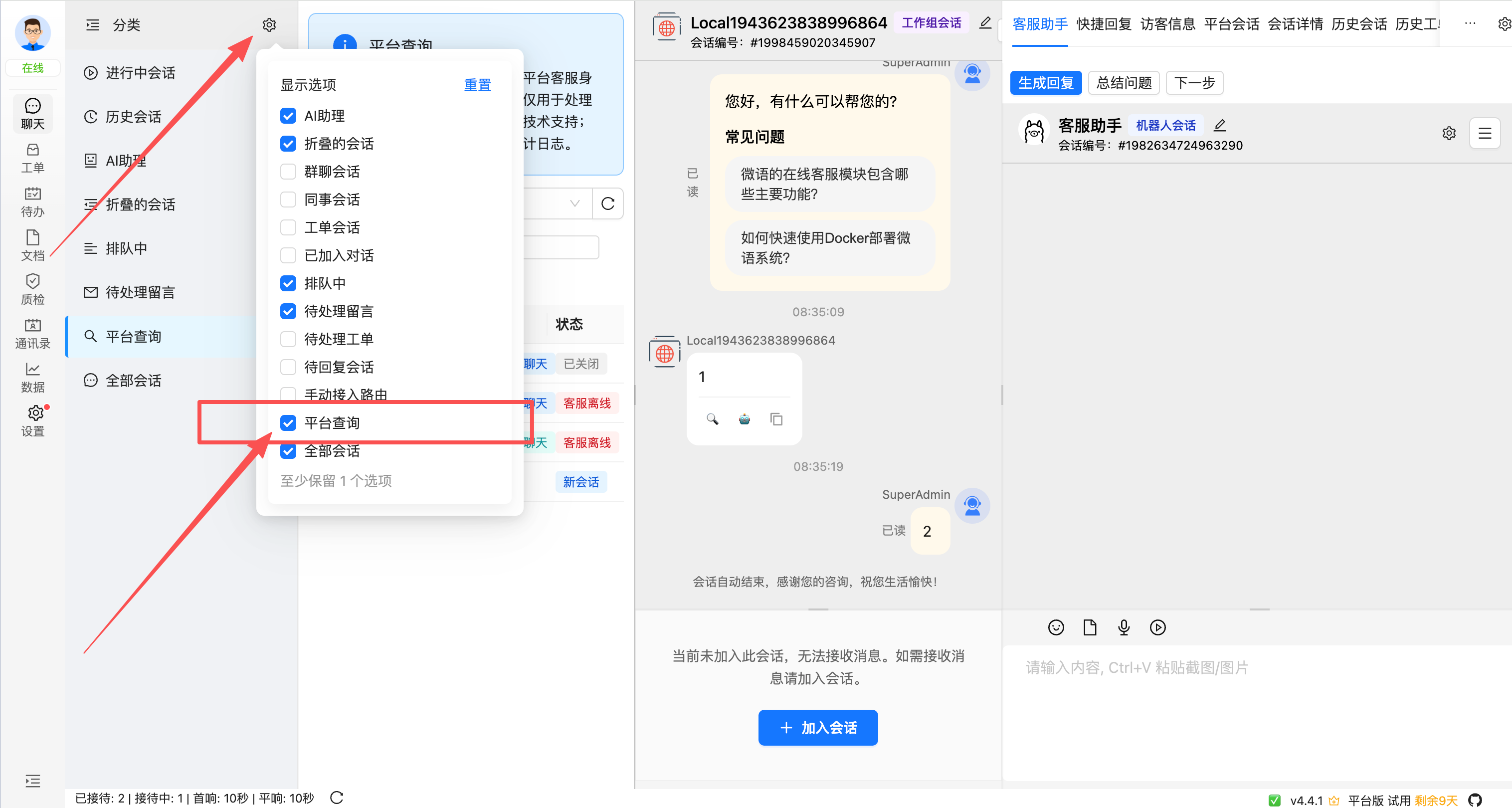
Task: Uncheck the 排队中 checkbox
Action: point(288,283)
